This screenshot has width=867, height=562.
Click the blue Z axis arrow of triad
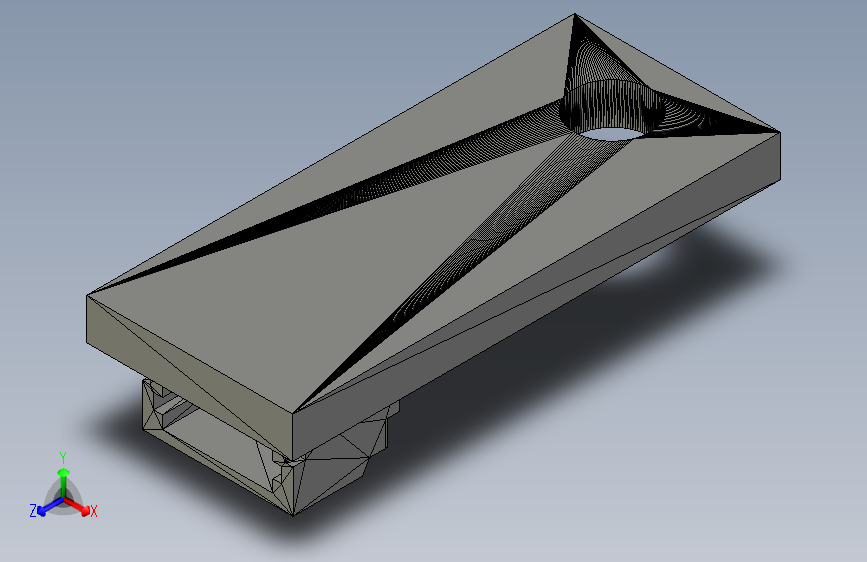[x=50, y=507]
